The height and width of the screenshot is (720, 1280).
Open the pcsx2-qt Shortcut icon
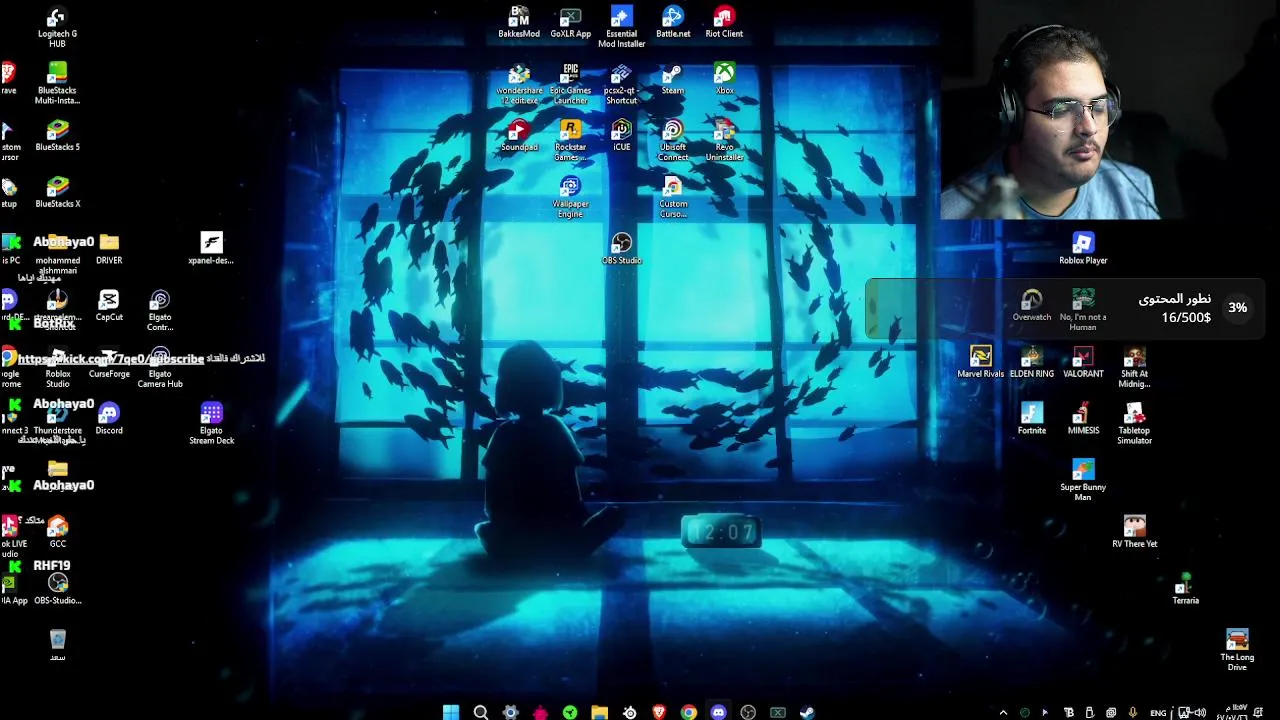[621, 84]
